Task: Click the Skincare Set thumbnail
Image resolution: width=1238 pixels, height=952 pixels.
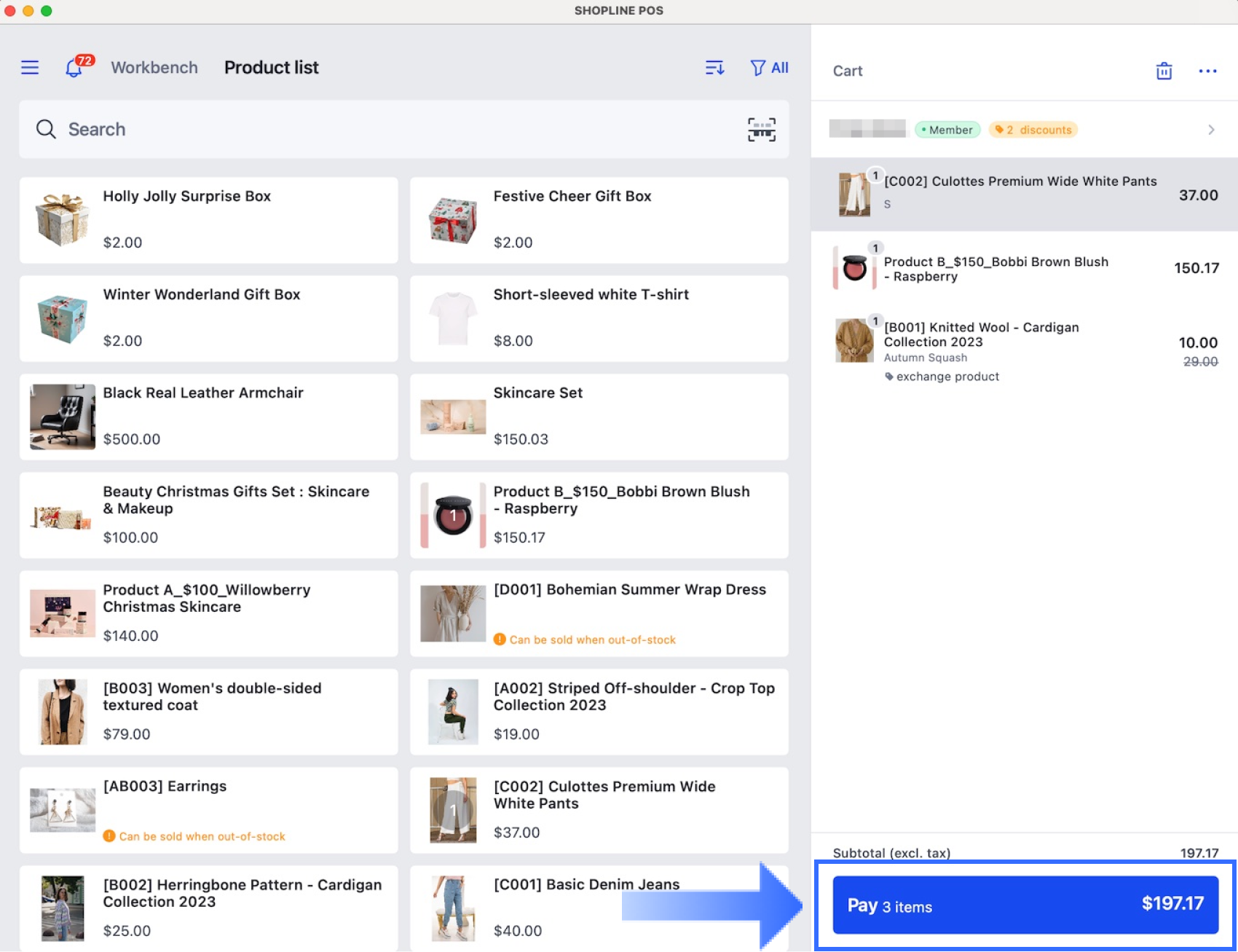Action: pyautogui.click(x=453, y=417)
